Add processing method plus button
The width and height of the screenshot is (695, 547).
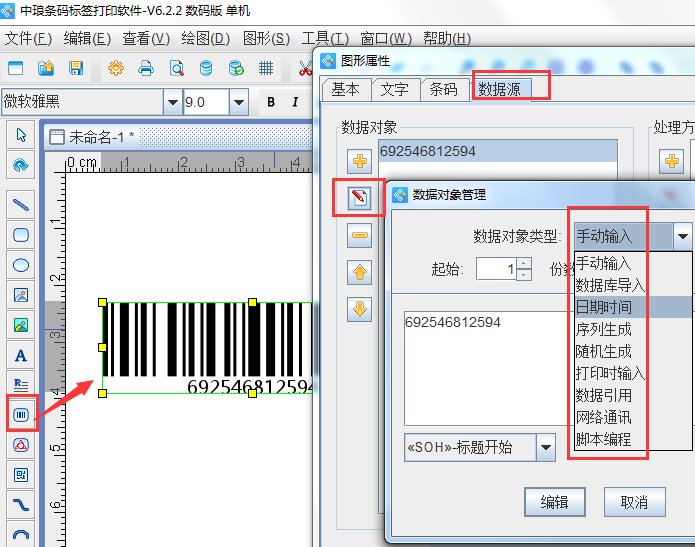coord(672,161)
